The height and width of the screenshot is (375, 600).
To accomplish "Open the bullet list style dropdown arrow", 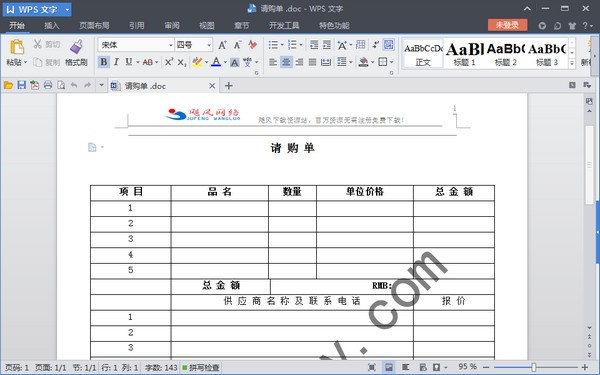I will (x=282, y=45).
